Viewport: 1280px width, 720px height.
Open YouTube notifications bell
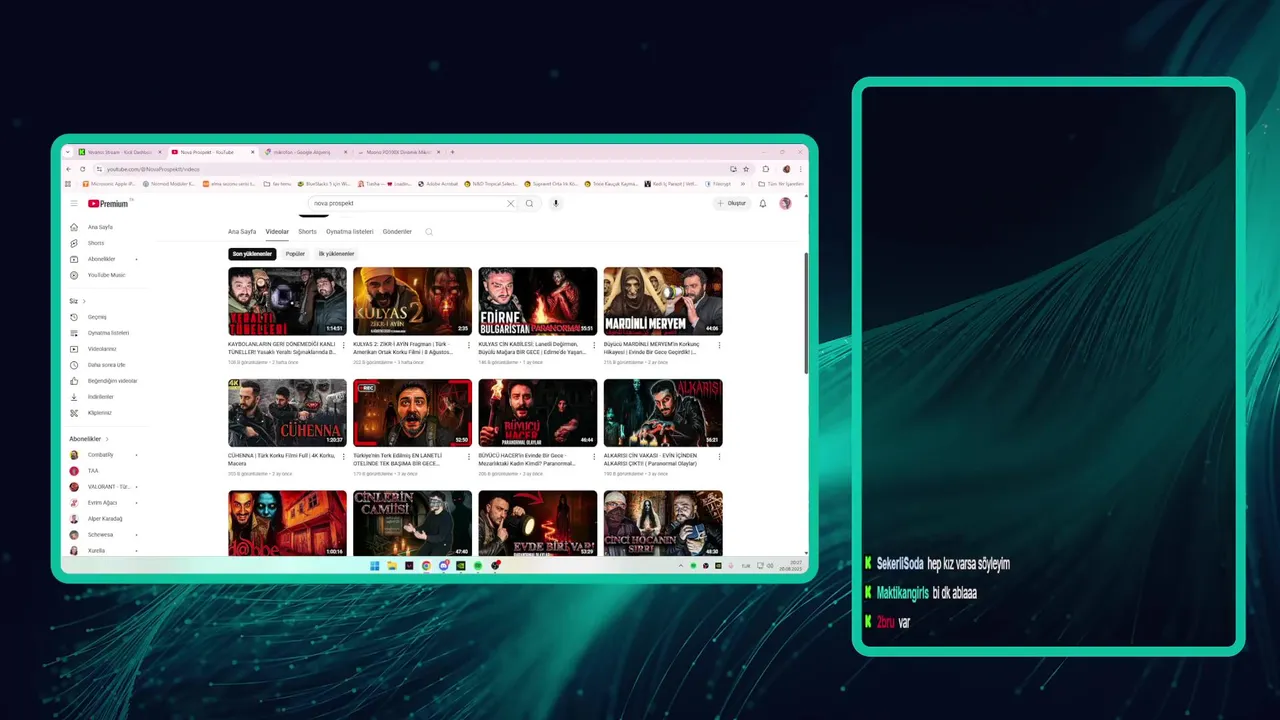click(x=762, y=203)
